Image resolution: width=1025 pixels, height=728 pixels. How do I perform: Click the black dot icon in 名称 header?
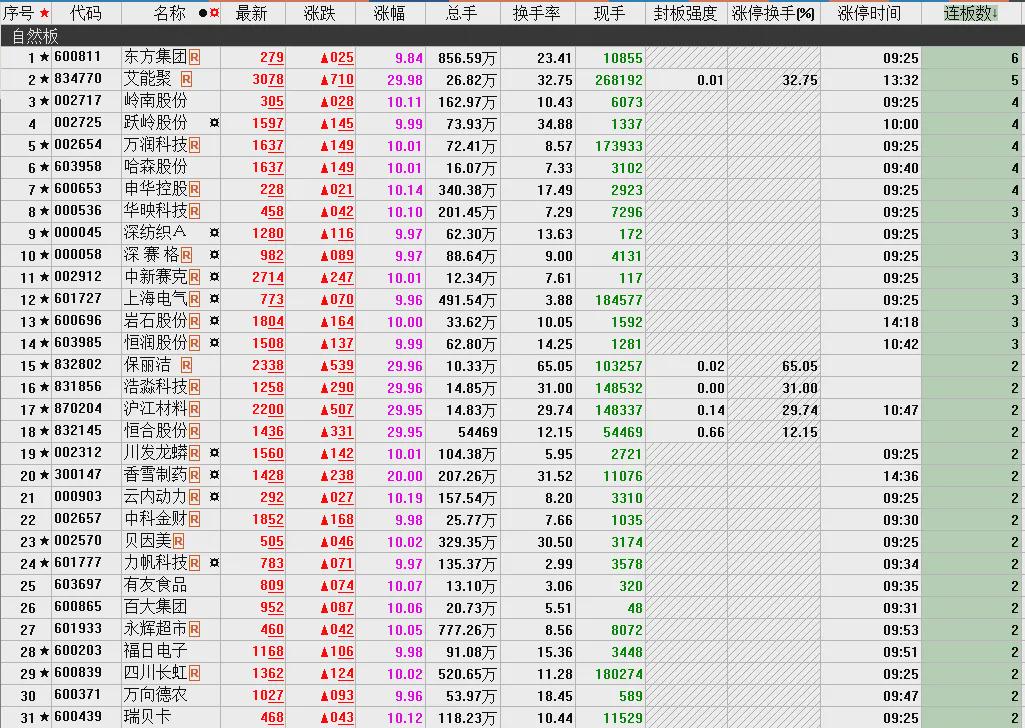pos(202,12)
